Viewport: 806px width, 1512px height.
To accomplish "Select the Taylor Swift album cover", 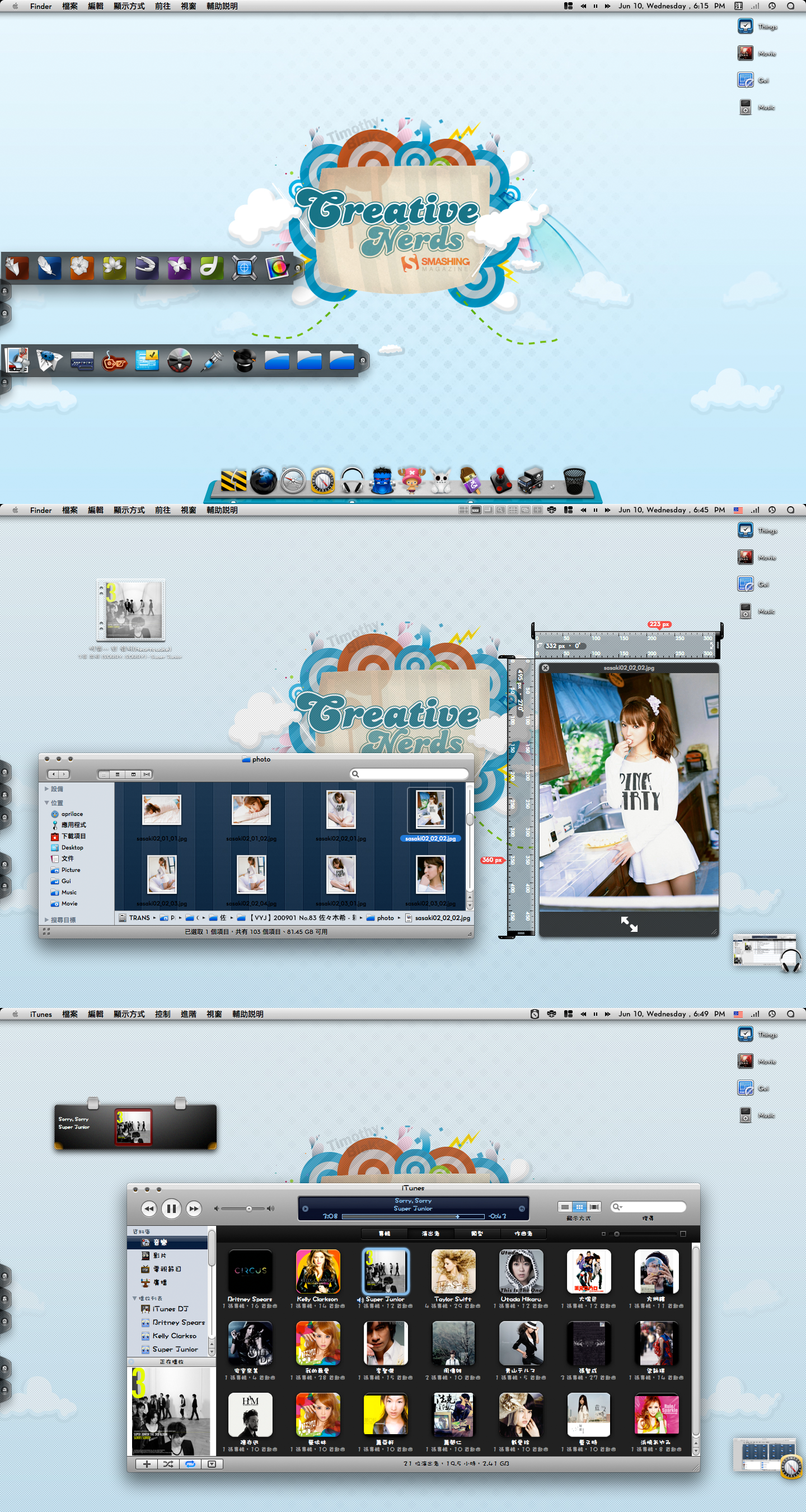I will [x=453, y=1271].
